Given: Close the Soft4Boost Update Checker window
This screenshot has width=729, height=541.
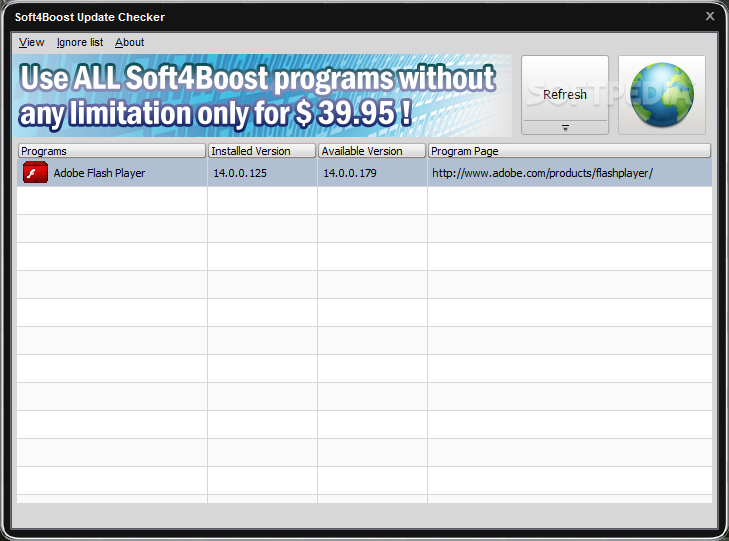Looking at the screenshot, I should click(x=710, y=16).
